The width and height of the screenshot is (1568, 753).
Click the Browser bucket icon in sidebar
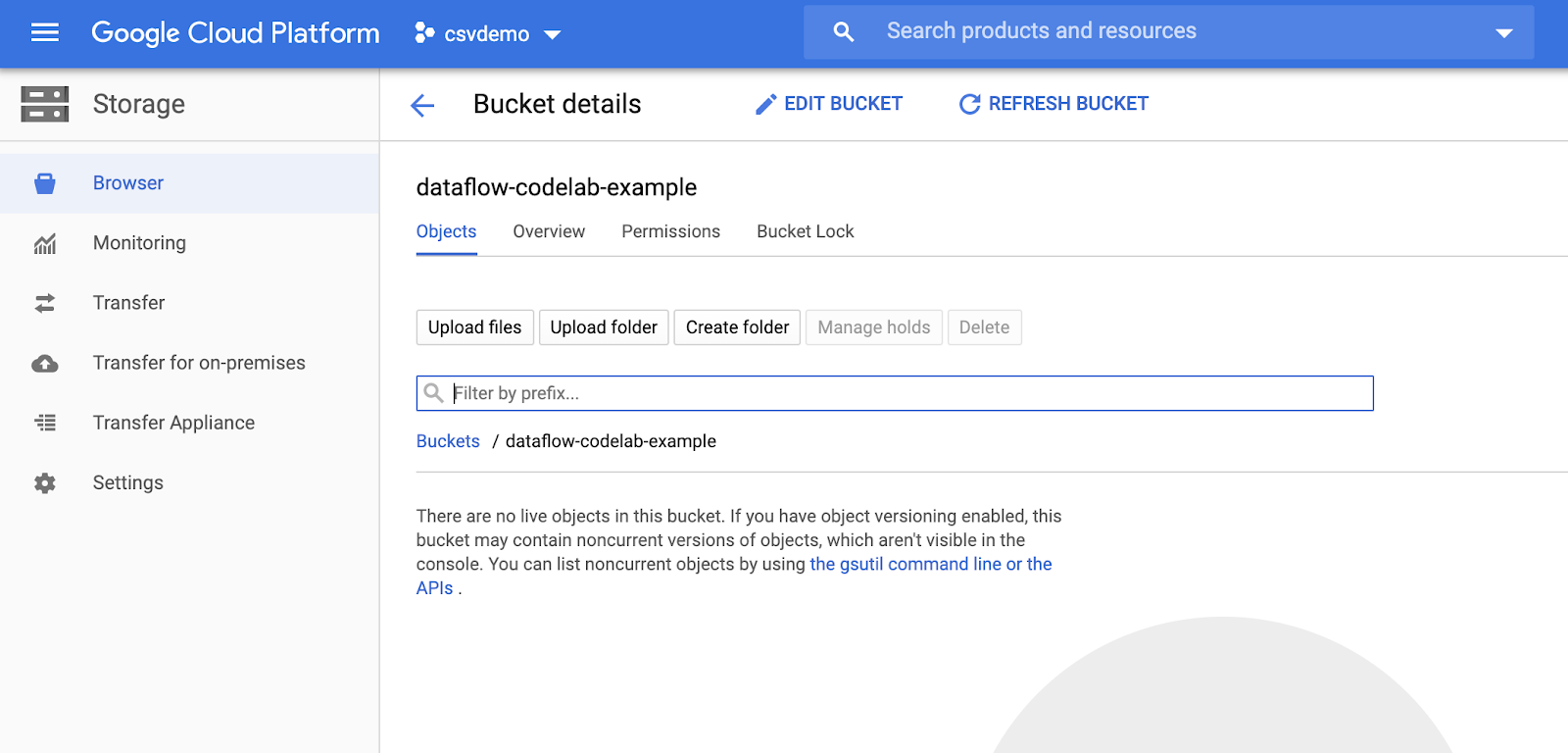point(45,183)
